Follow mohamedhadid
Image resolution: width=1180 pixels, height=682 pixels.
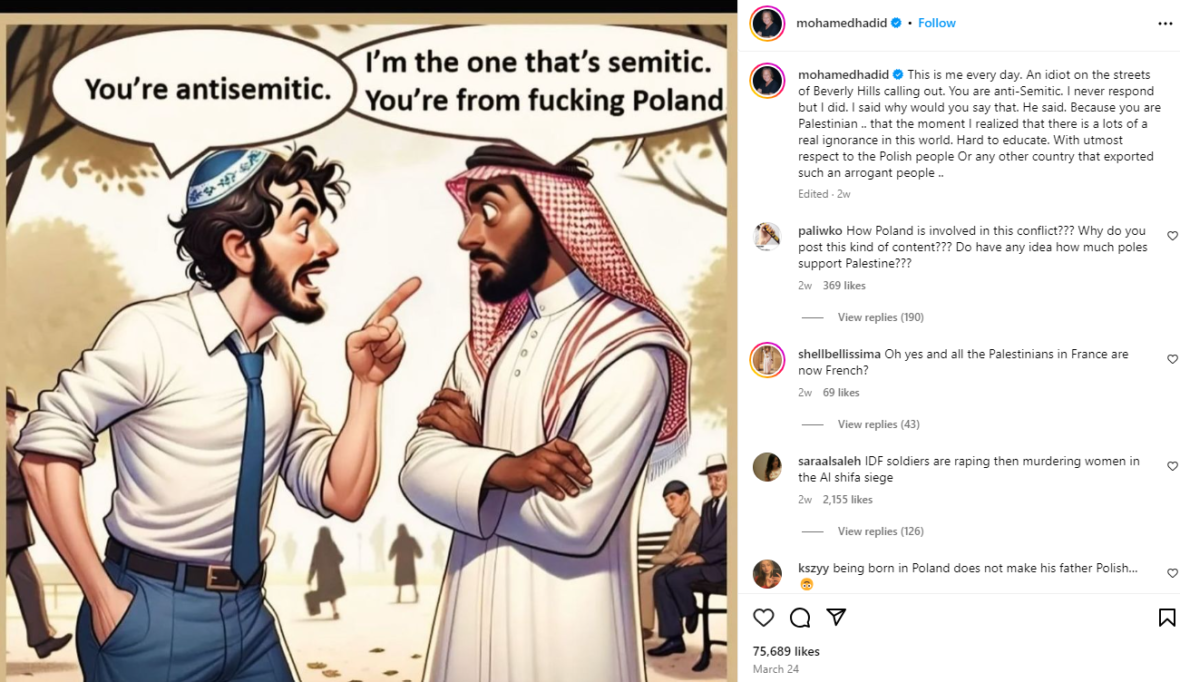936,23
